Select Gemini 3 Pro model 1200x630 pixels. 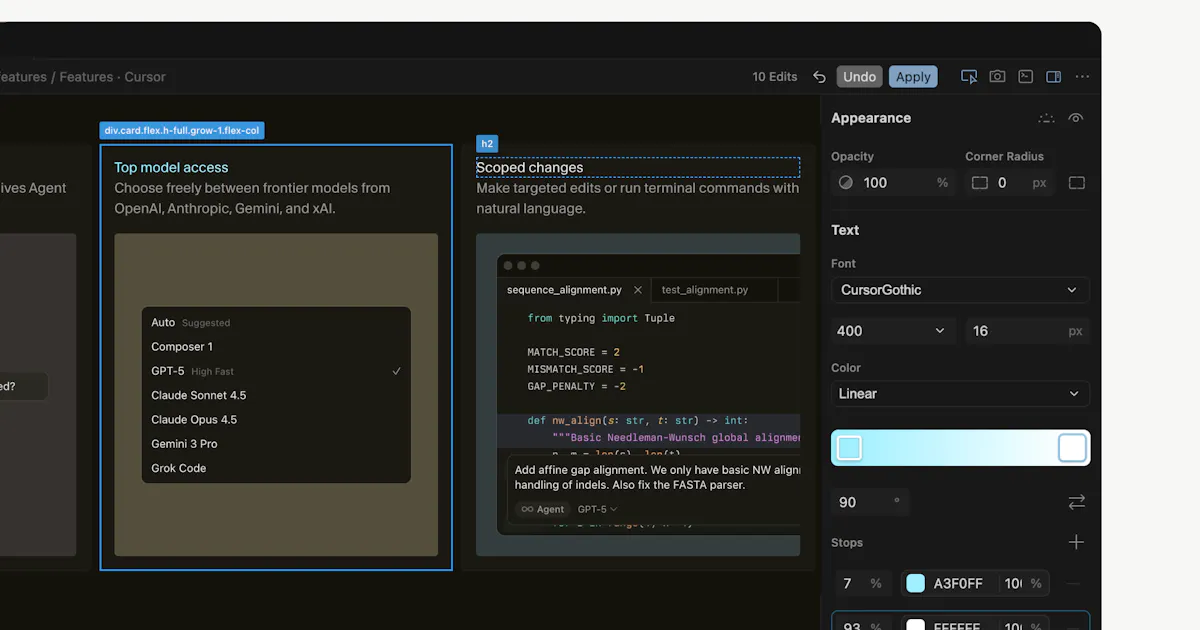[276, 444]
